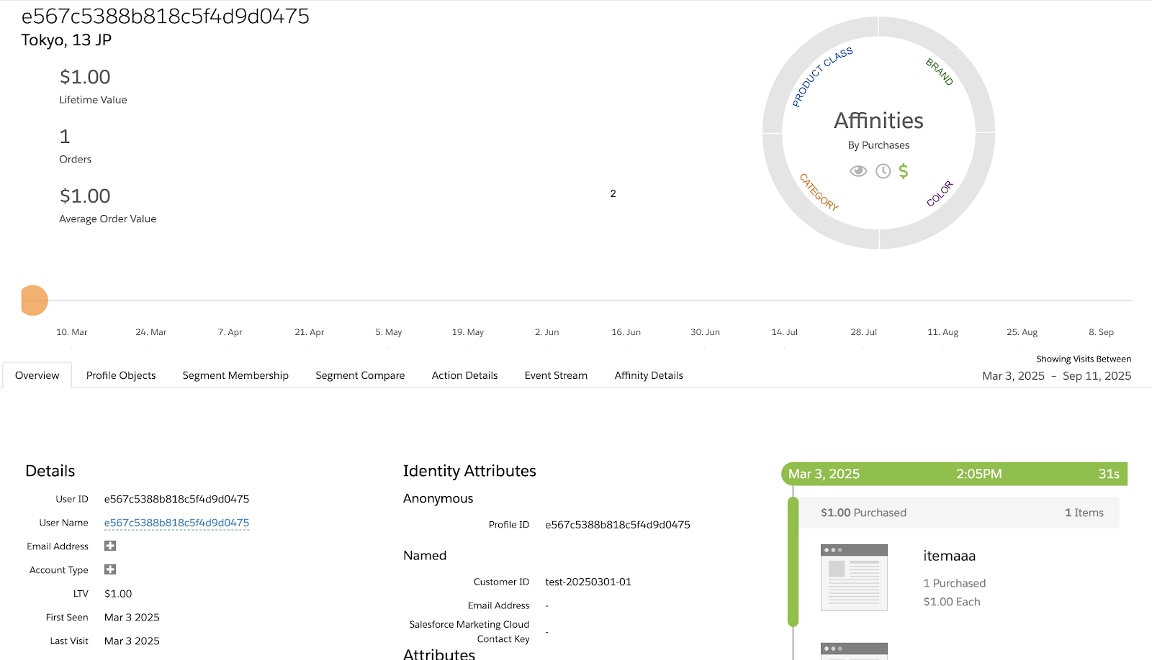This screenshot has height=660, width=1152.
Task: Collapse the Mar 3, 2025 session header
Action: pyautogui.click(x=953, y=474)
